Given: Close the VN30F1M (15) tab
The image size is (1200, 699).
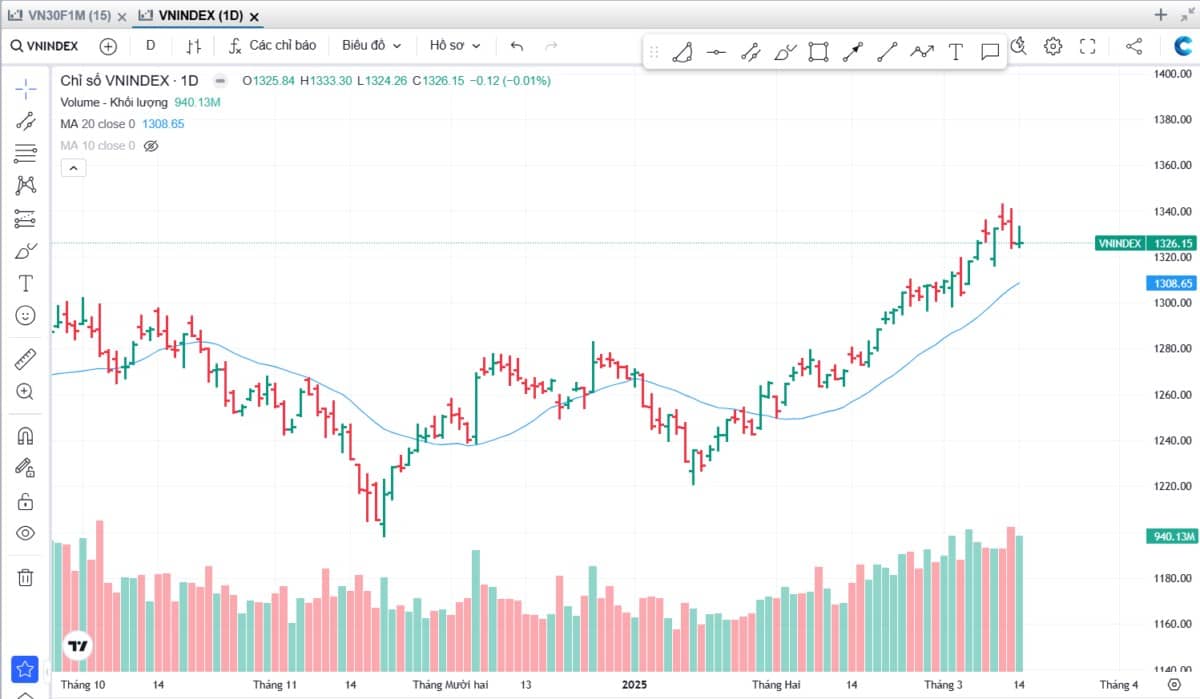Looking at the screenshot, I should point(122,15).
